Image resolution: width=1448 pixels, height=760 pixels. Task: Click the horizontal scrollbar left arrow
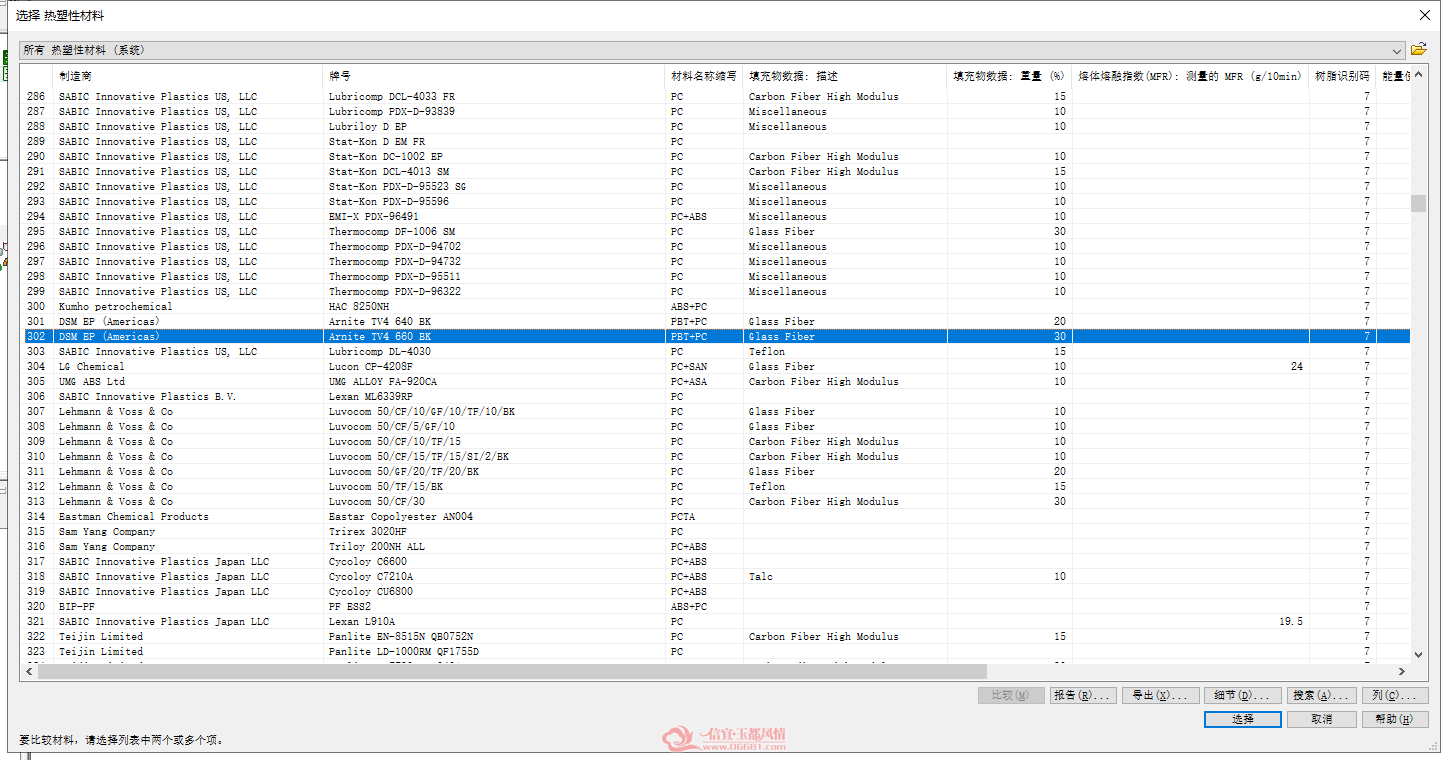[x=29, y=672]
